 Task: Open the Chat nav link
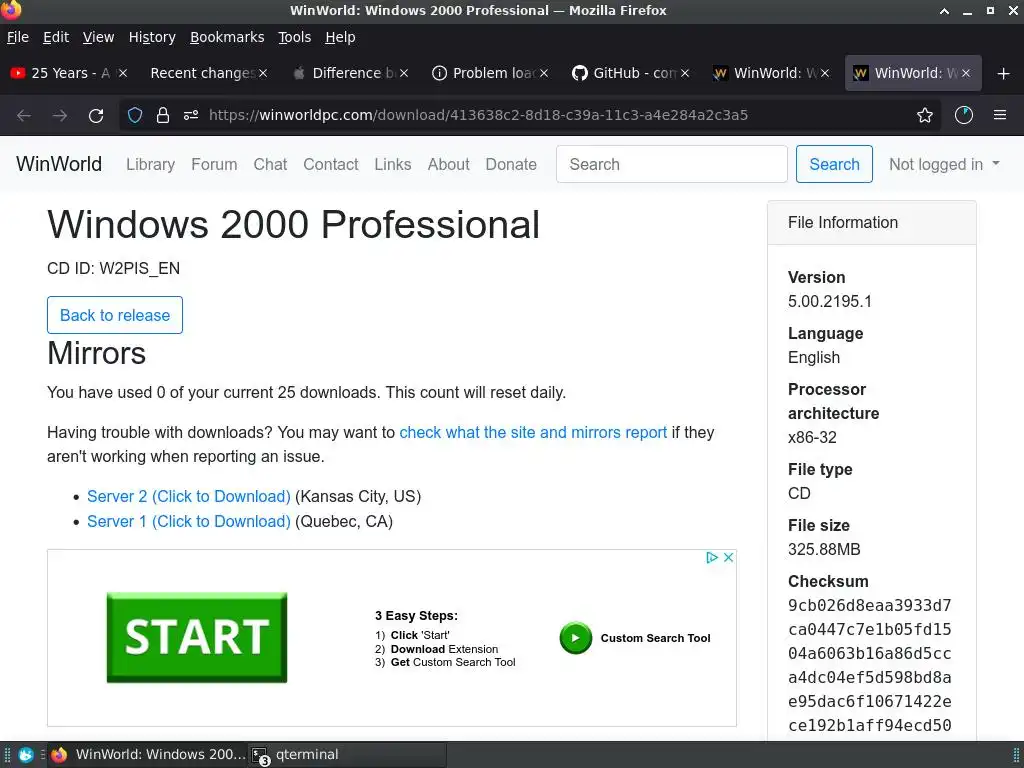click(x=270, y=165)
